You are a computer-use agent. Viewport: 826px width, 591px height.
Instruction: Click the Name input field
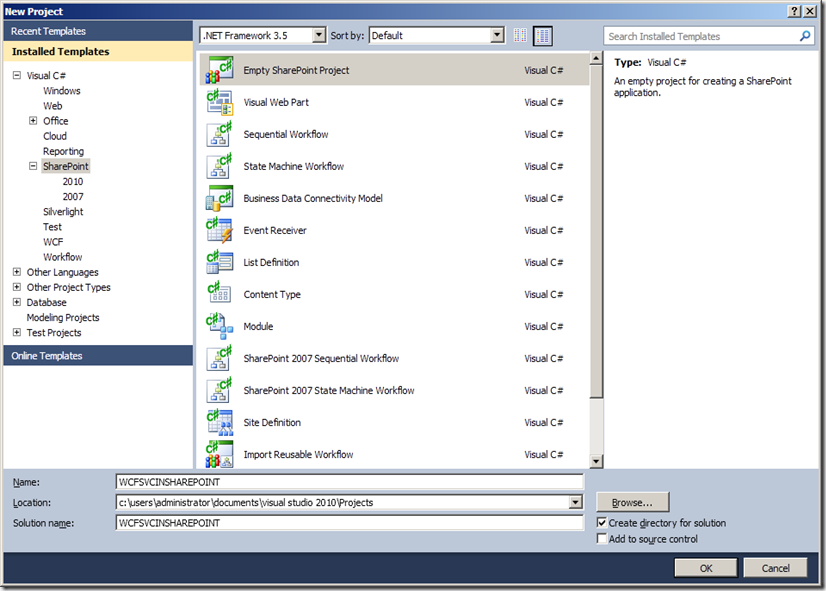[350, 481]
